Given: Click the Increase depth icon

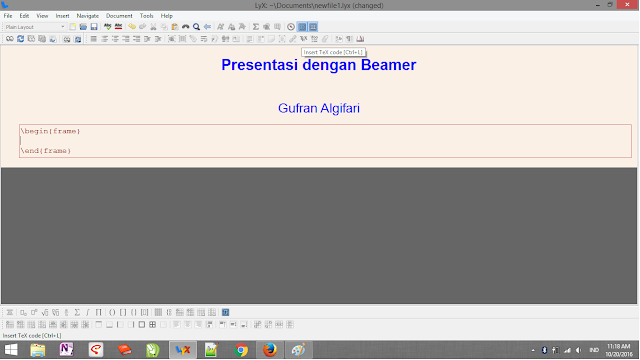Looking at the screenshot, I should click(x=147, y=39).
